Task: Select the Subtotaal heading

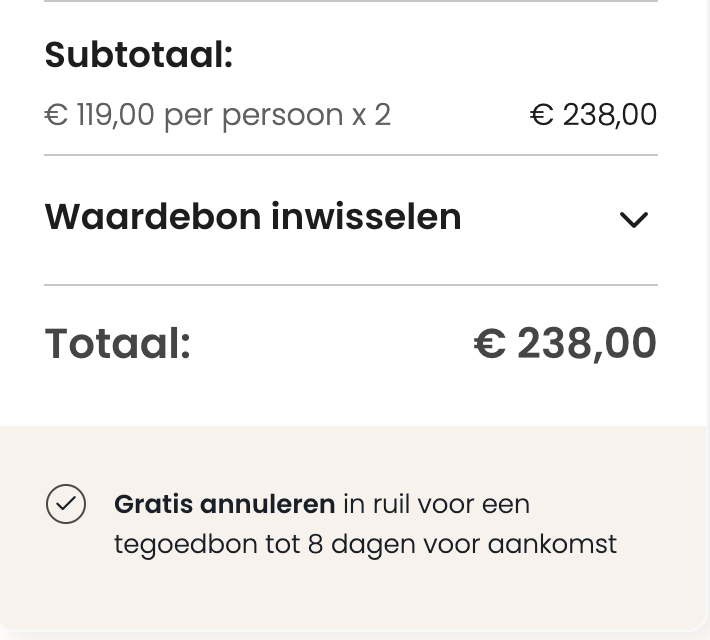Action: (139, 56)
